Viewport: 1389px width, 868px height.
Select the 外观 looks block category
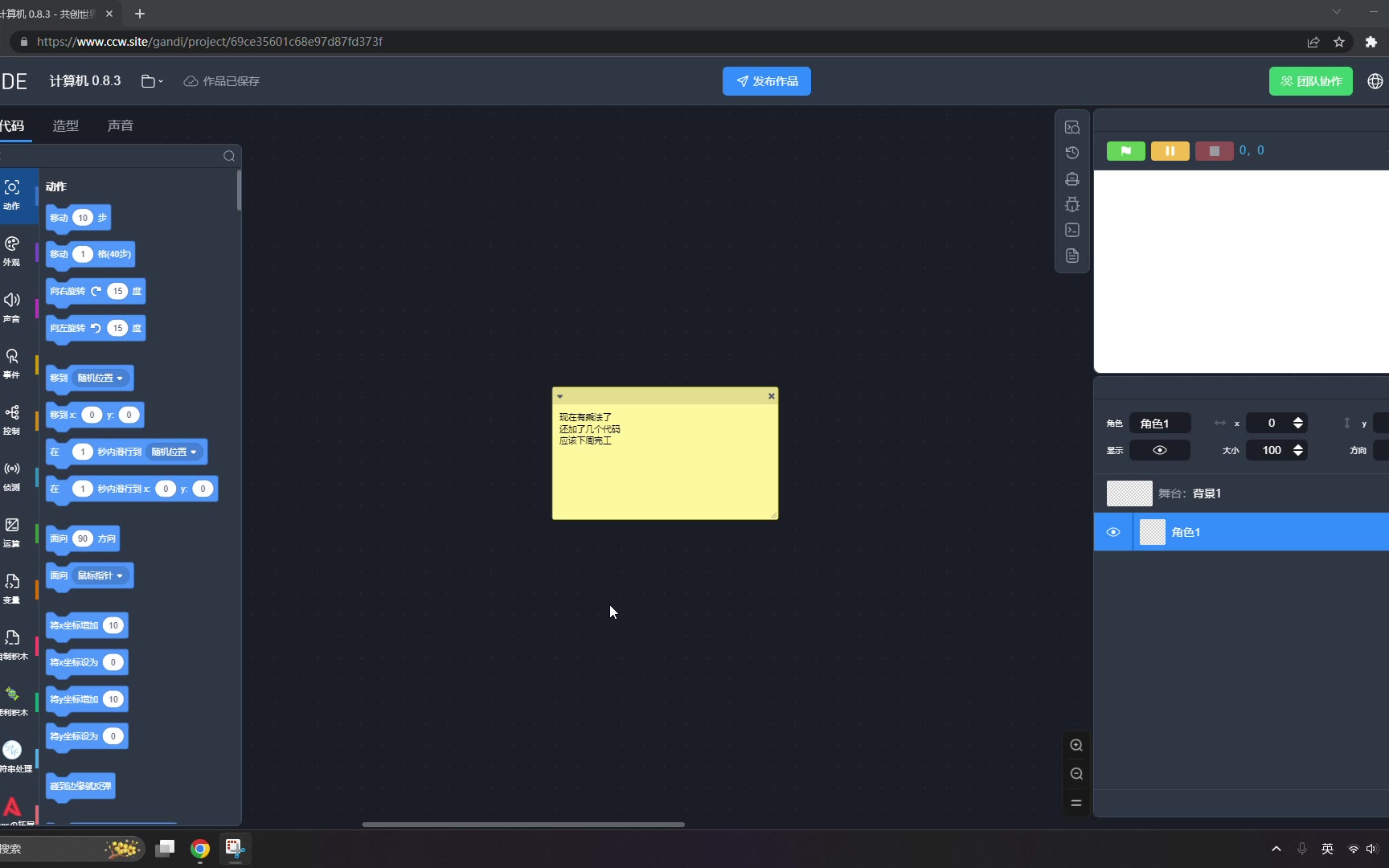(12, 251)
